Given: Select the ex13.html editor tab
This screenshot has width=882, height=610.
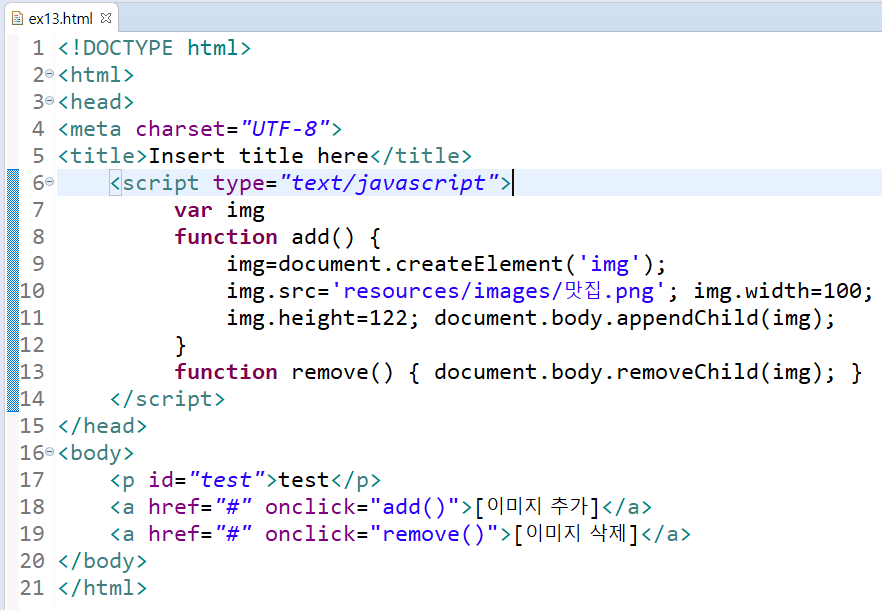Looking at the screenshot, I should click(61, 19).
